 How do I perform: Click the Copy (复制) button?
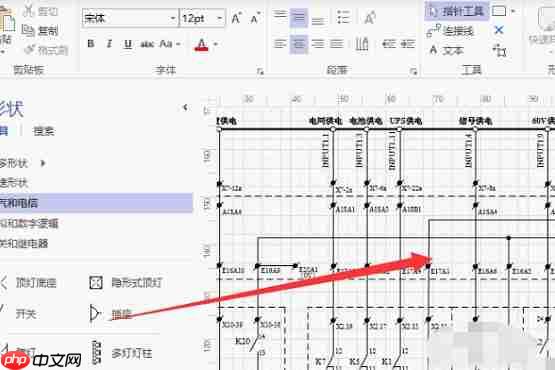(x=40, y=31)
